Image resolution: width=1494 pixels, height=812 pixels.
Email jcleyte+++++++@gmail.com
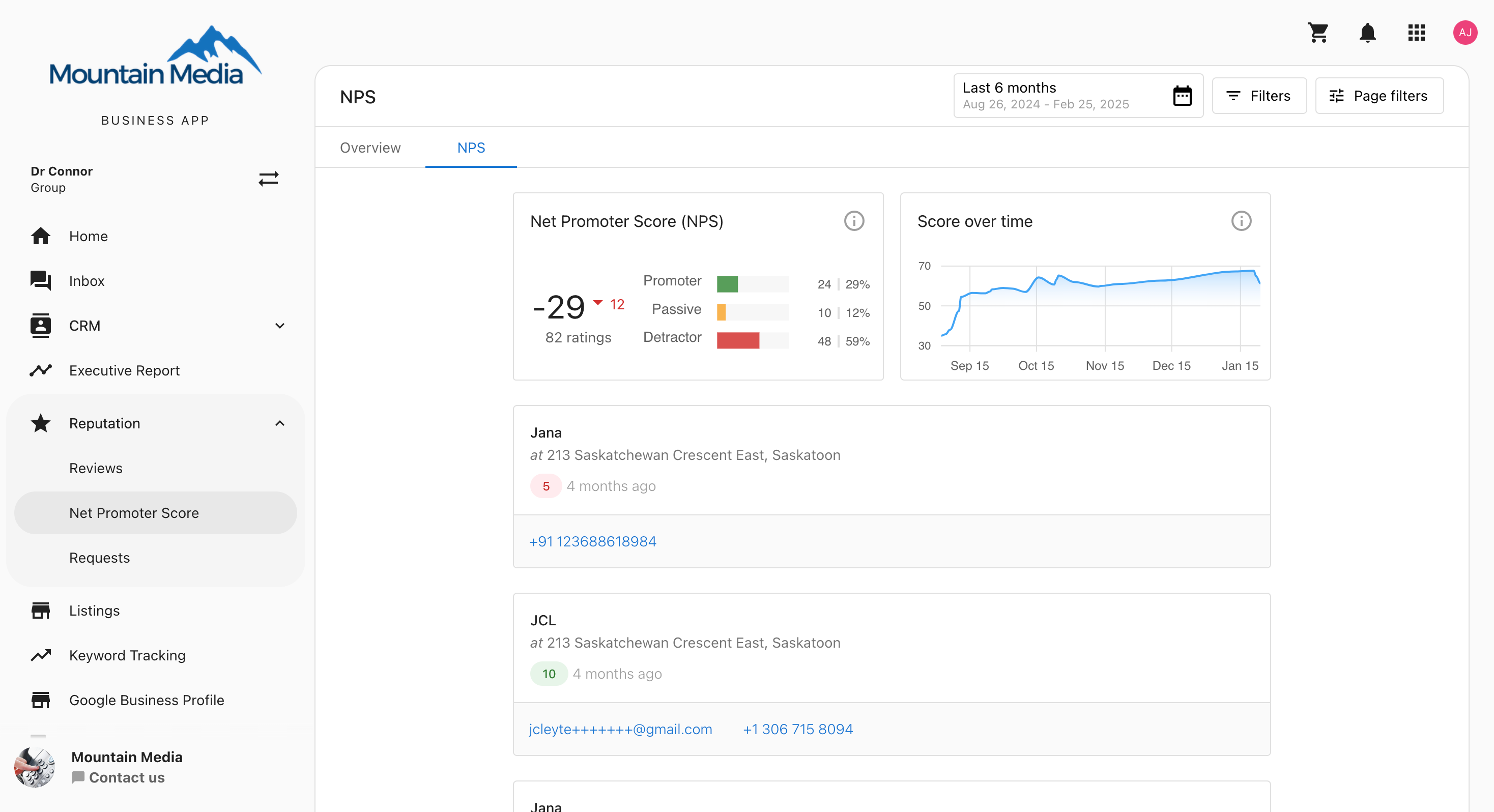(620, 729)
